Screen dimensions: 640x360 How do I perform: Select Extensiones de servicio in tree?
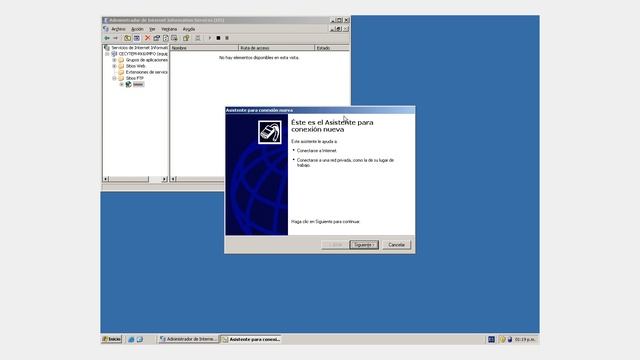[x=147, y=72]
